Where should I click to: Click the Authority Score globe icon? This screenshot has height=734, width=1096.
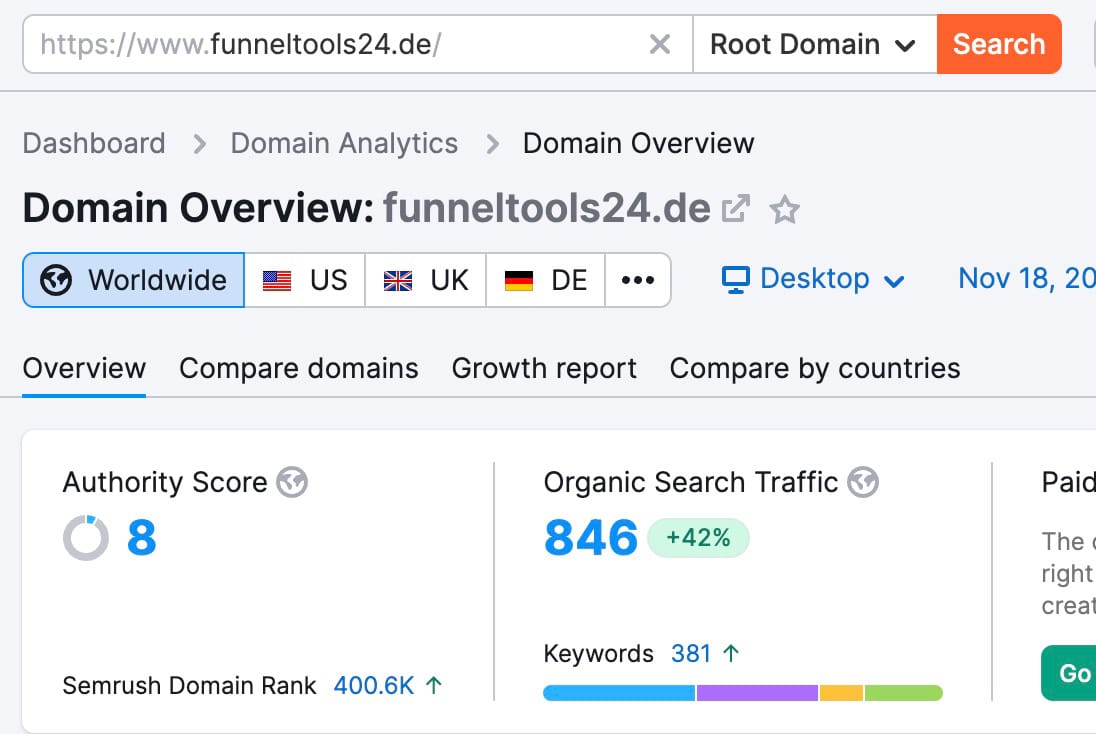click(292, 483)
